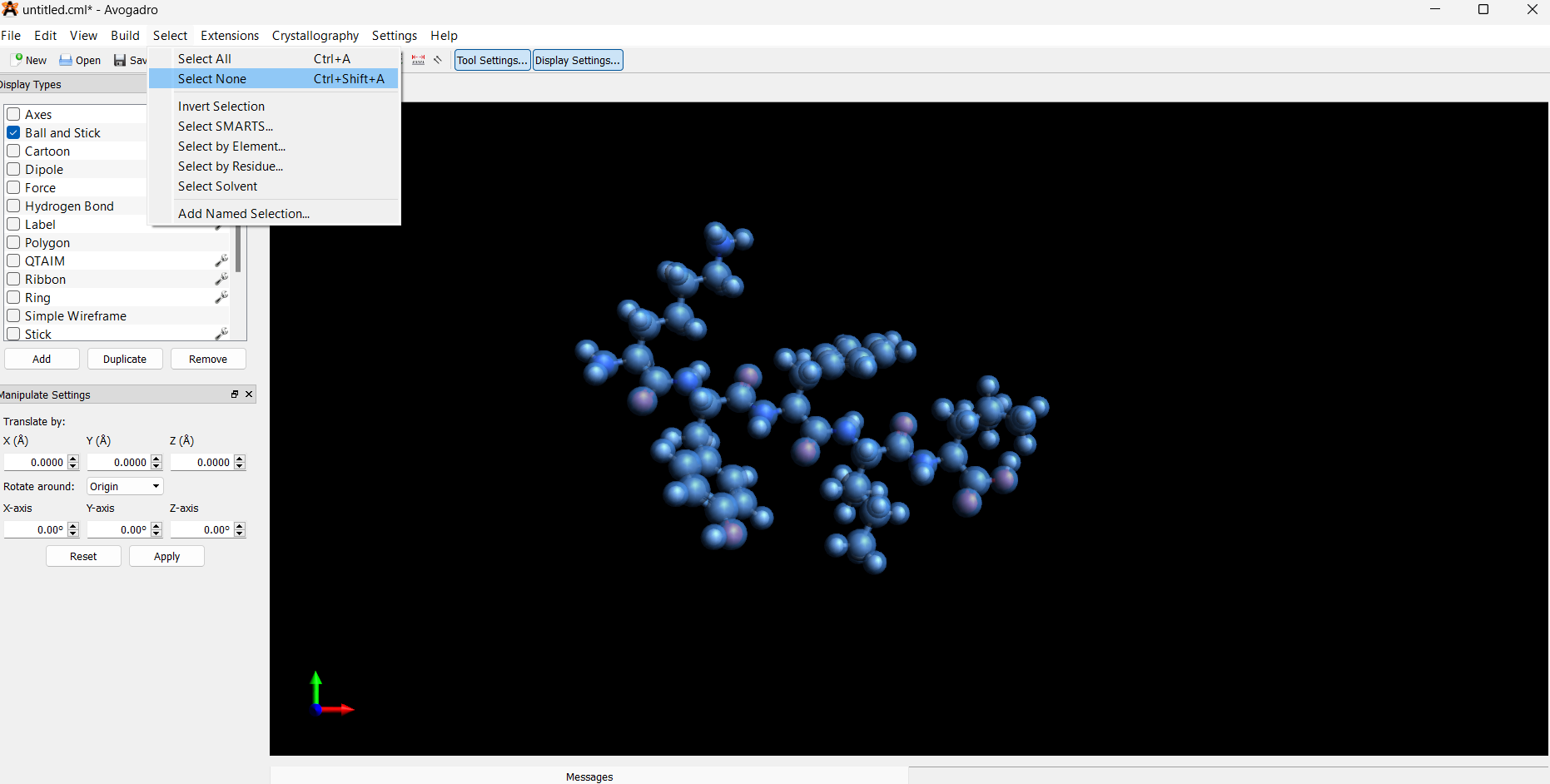Viewport: 1550px width, 784px height.
Task: Choose Select None from menu
Action: (212, 79)
